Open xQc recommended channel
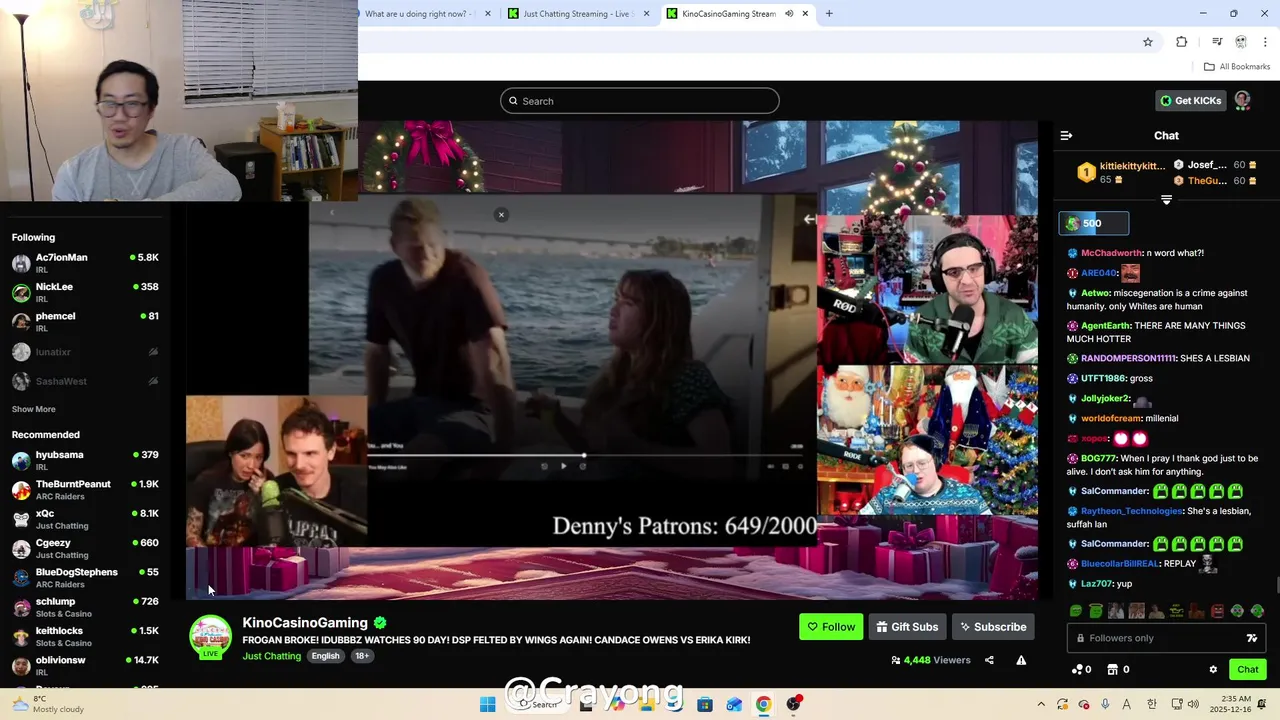 85,519
